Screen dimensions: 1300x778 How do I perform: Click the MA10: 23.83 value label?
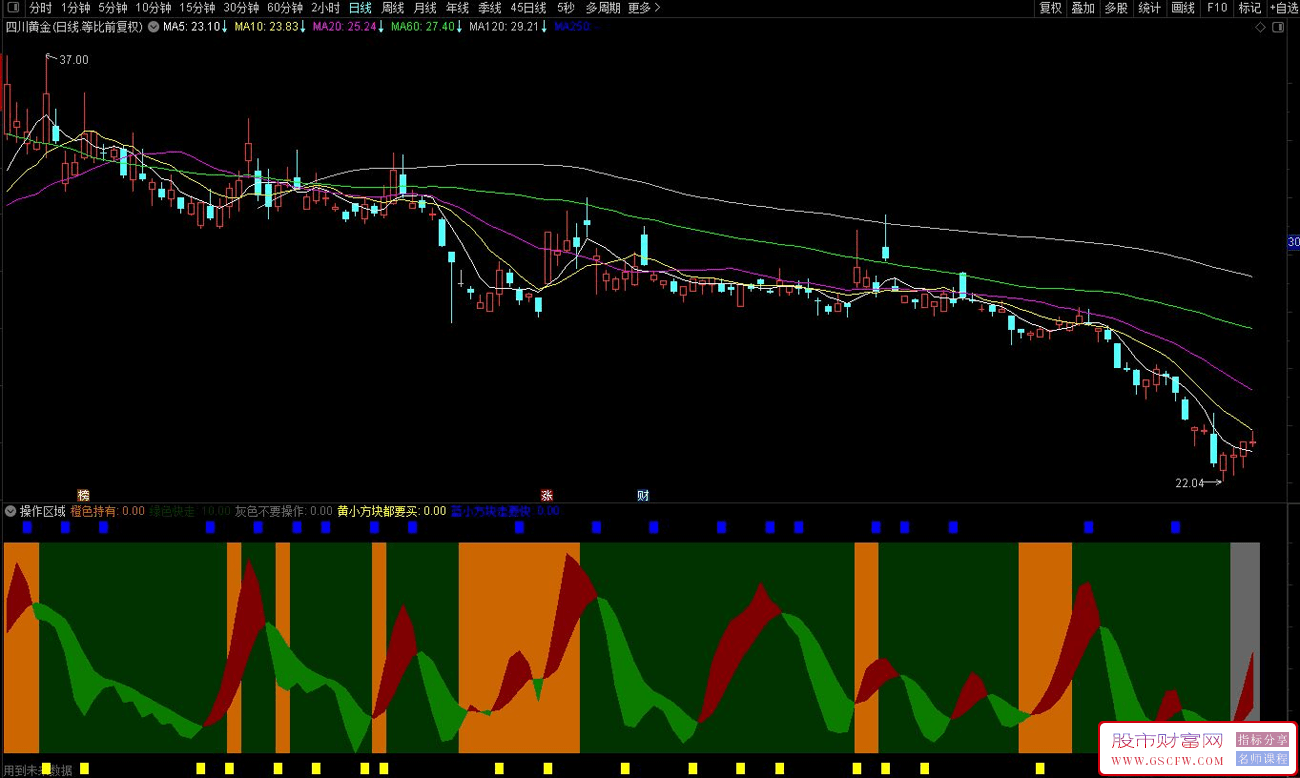click(266, 27)
